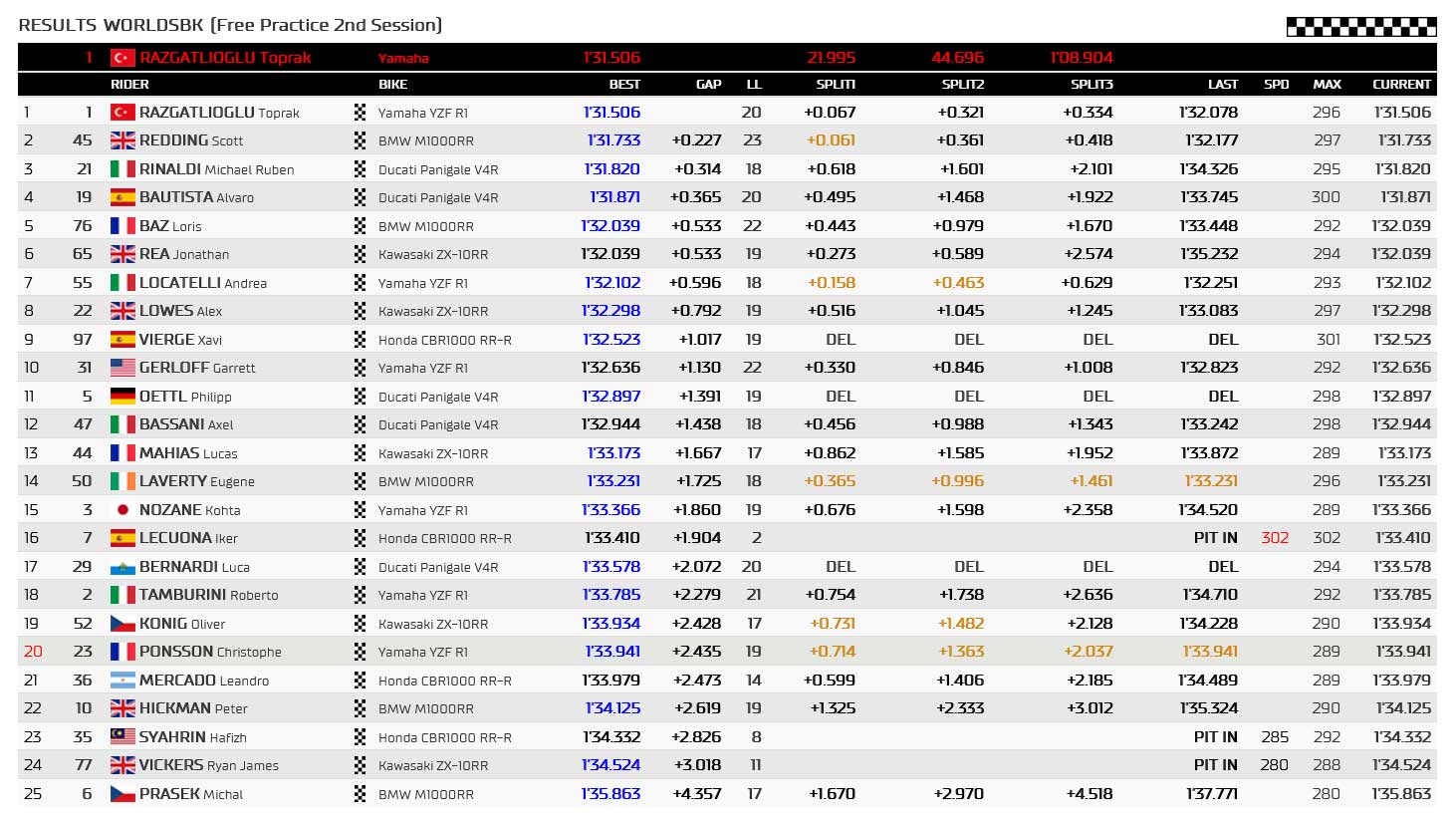Viewport: 1456px width, 819px height.
Task: Click the checkered flag icon in BASSANI Axel's row
Action: click(361, 424)
